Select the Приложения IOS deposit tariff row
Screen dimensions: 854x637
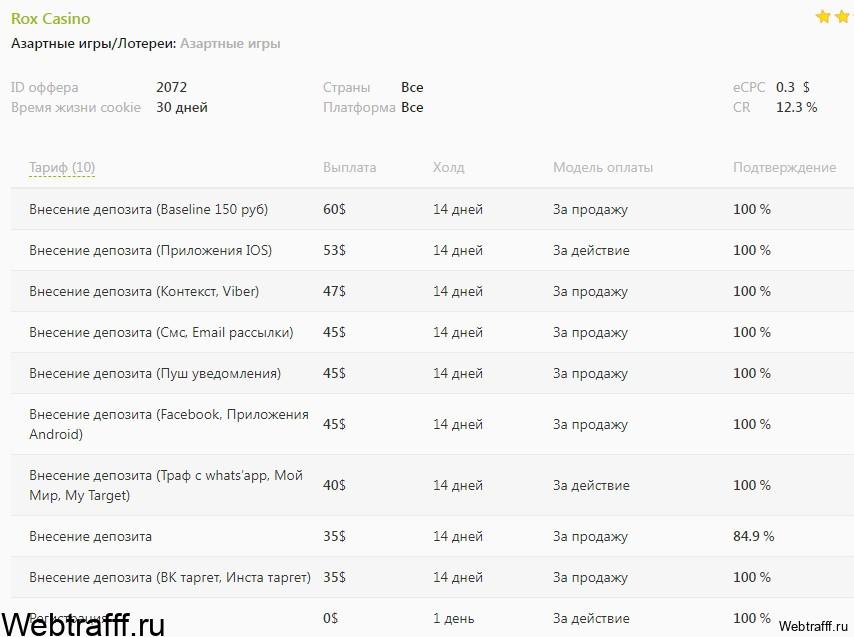[432, 250]
